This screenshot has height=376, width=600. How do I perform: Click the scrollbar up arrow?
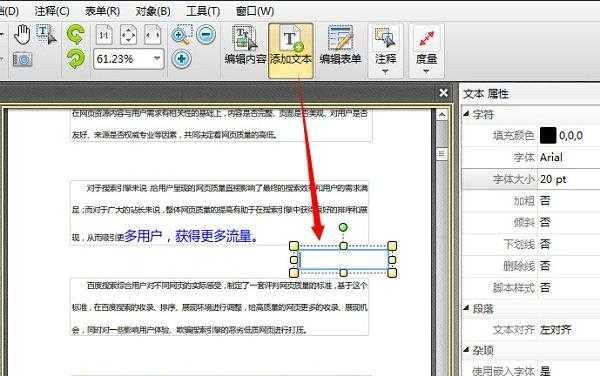(x=442, y=115)
